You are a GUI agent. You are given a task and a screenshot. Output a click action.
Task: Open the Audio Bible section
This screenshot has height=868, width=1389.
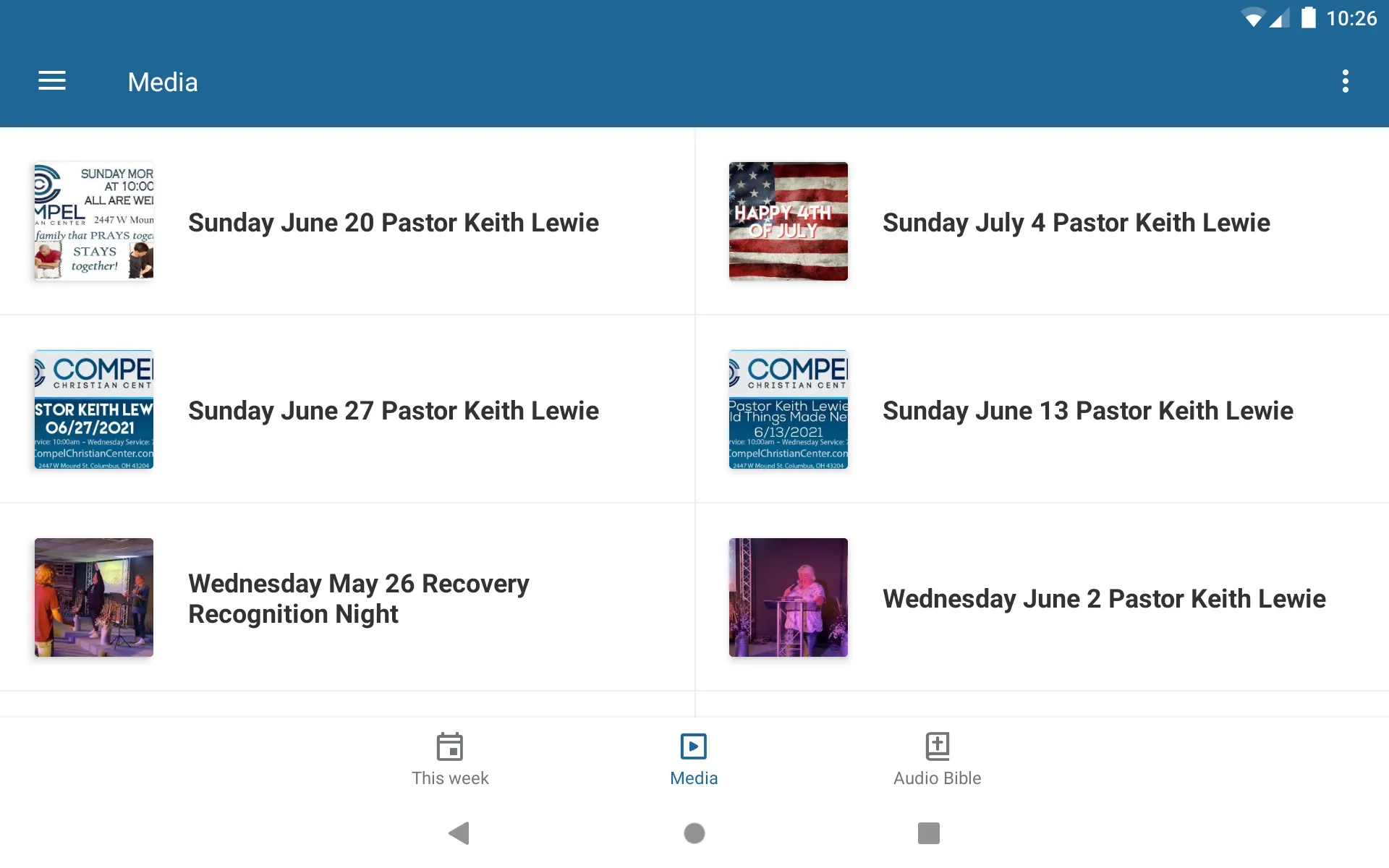pyautogui.click(x=937, y=757)
